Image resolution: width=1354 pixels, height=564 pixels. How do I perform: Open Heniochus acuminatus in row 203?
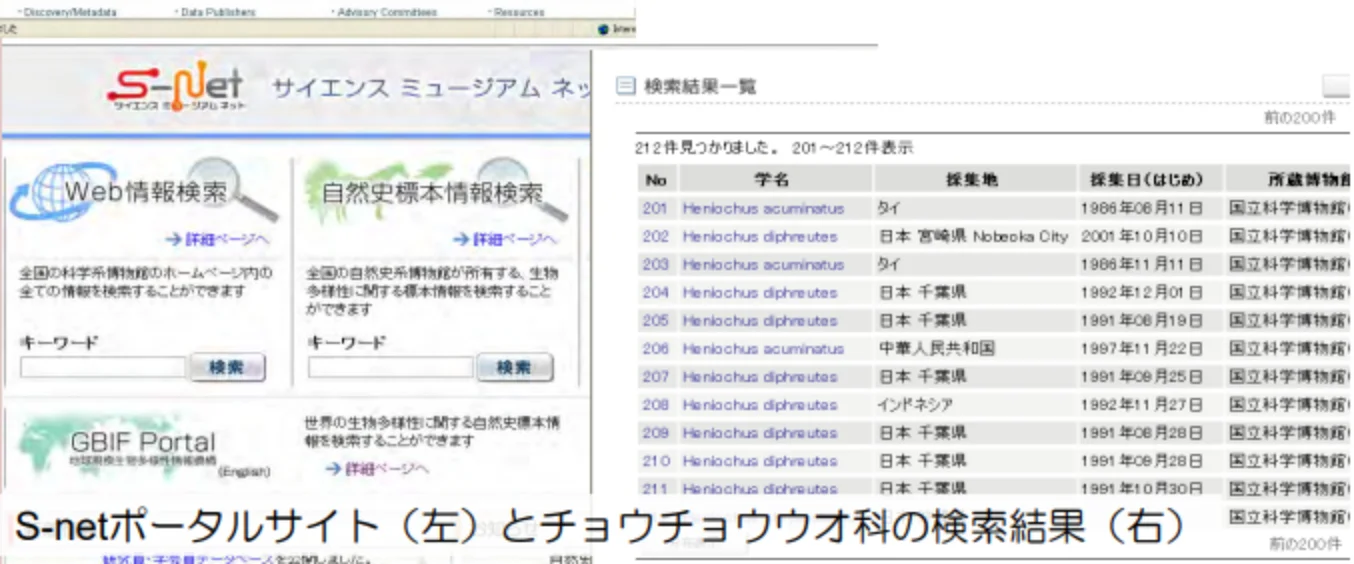pos(763,265)
